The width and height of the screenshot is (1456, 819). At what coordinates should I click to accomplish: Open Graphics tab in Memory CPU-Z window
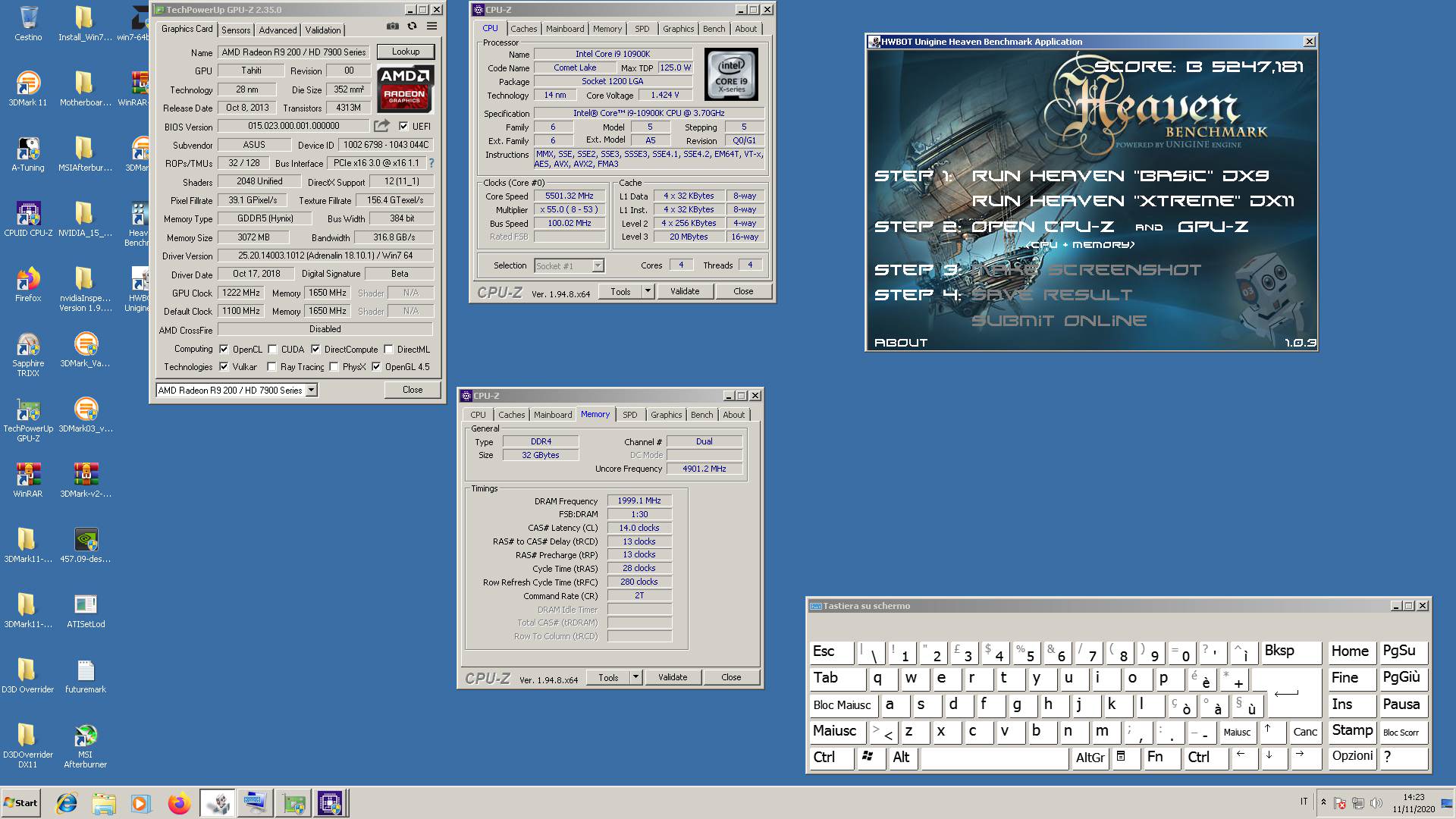coord(666,415)
